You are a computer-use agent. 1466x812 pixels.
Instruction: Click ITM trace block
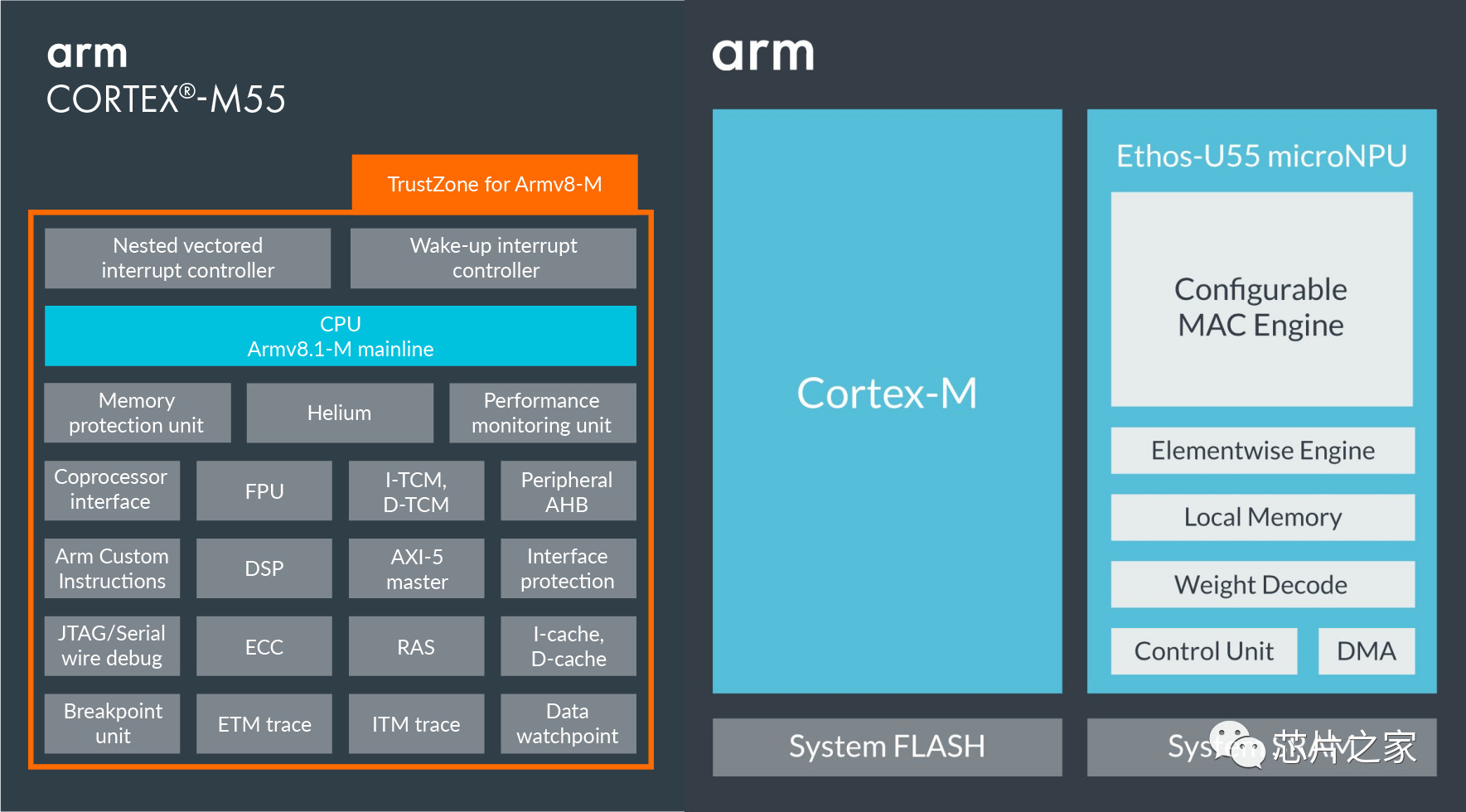[416, 723]
